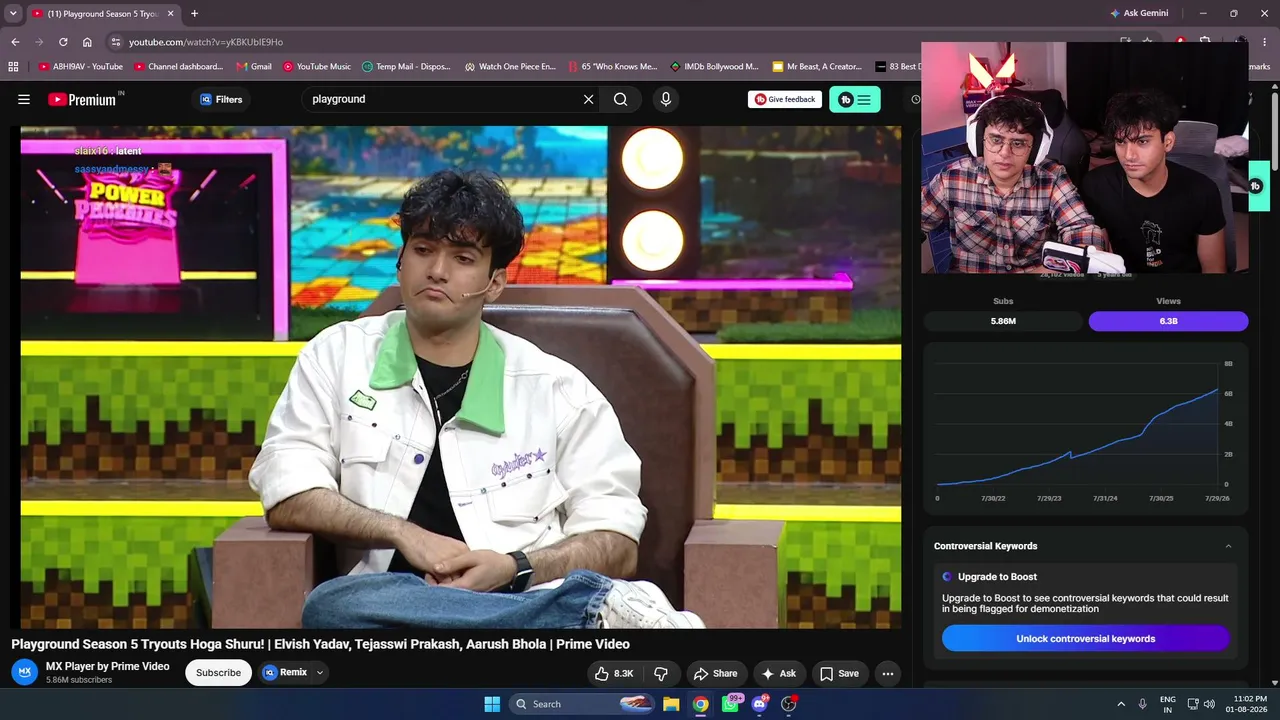Open the tab search dropdown arrow
1280x720 pixels.
click(13, 13)
